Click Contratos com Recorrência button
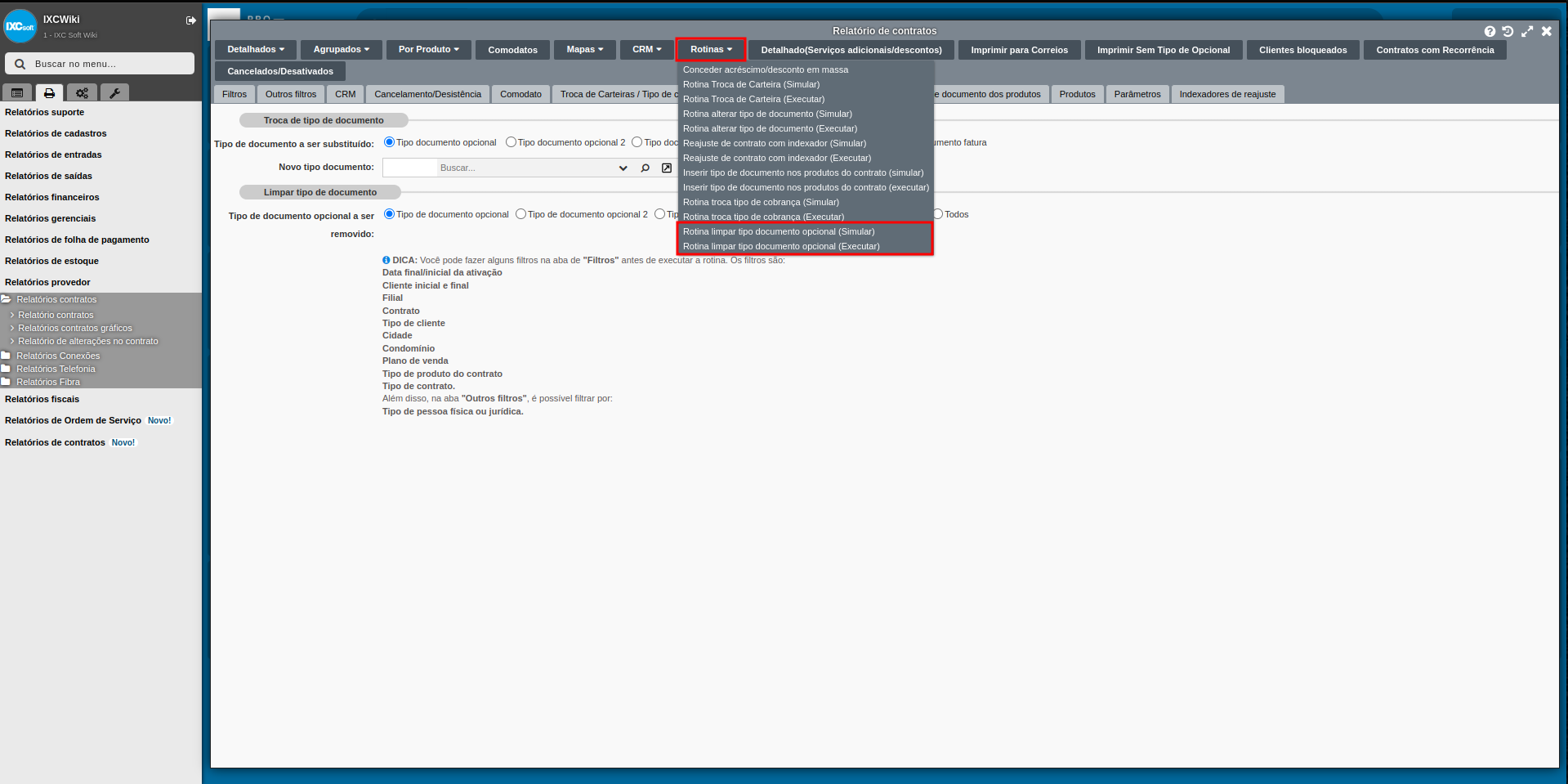 click(1435, 50)
